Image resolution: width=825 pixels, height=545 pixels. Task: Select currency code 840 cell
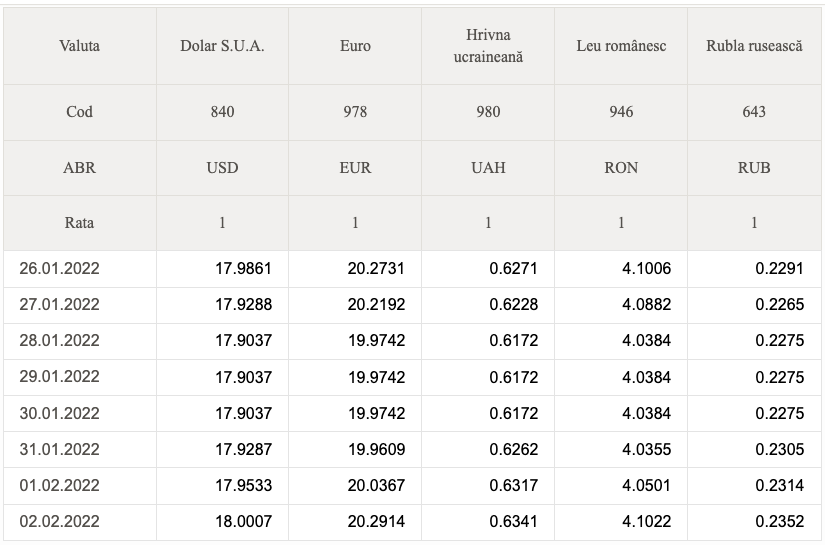222,112
